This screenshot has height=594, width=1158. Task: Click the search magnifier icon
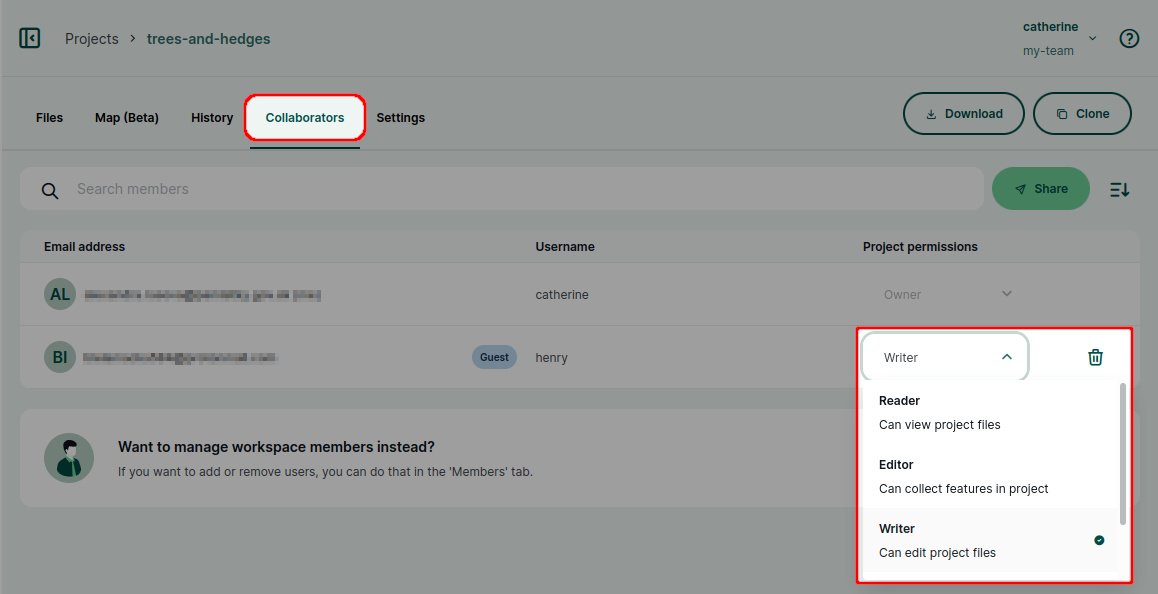49,191
